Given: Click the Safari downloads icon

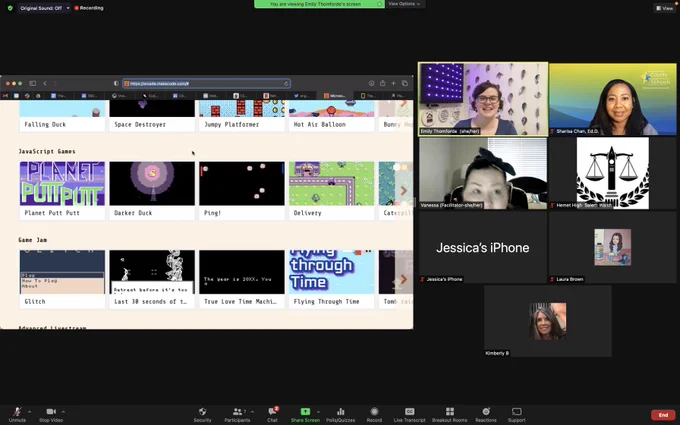Looking at the screenshot, I should [x=372, y=83].
